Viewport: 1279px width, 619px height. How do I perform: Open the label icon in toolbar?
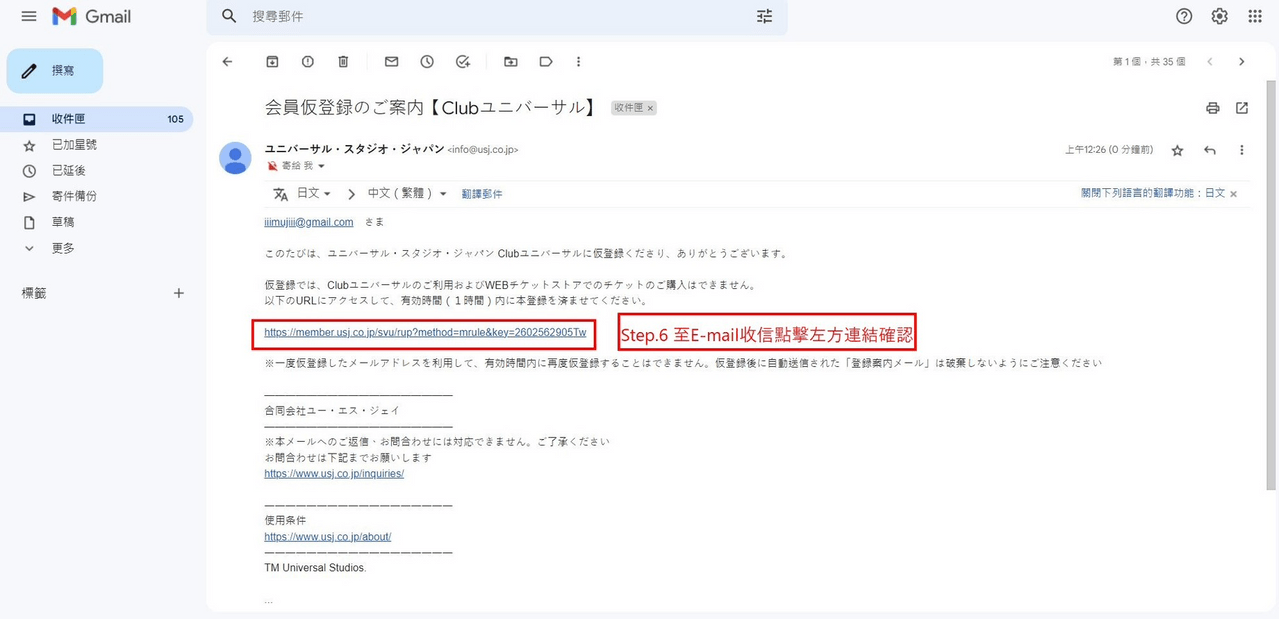[546, 62]
